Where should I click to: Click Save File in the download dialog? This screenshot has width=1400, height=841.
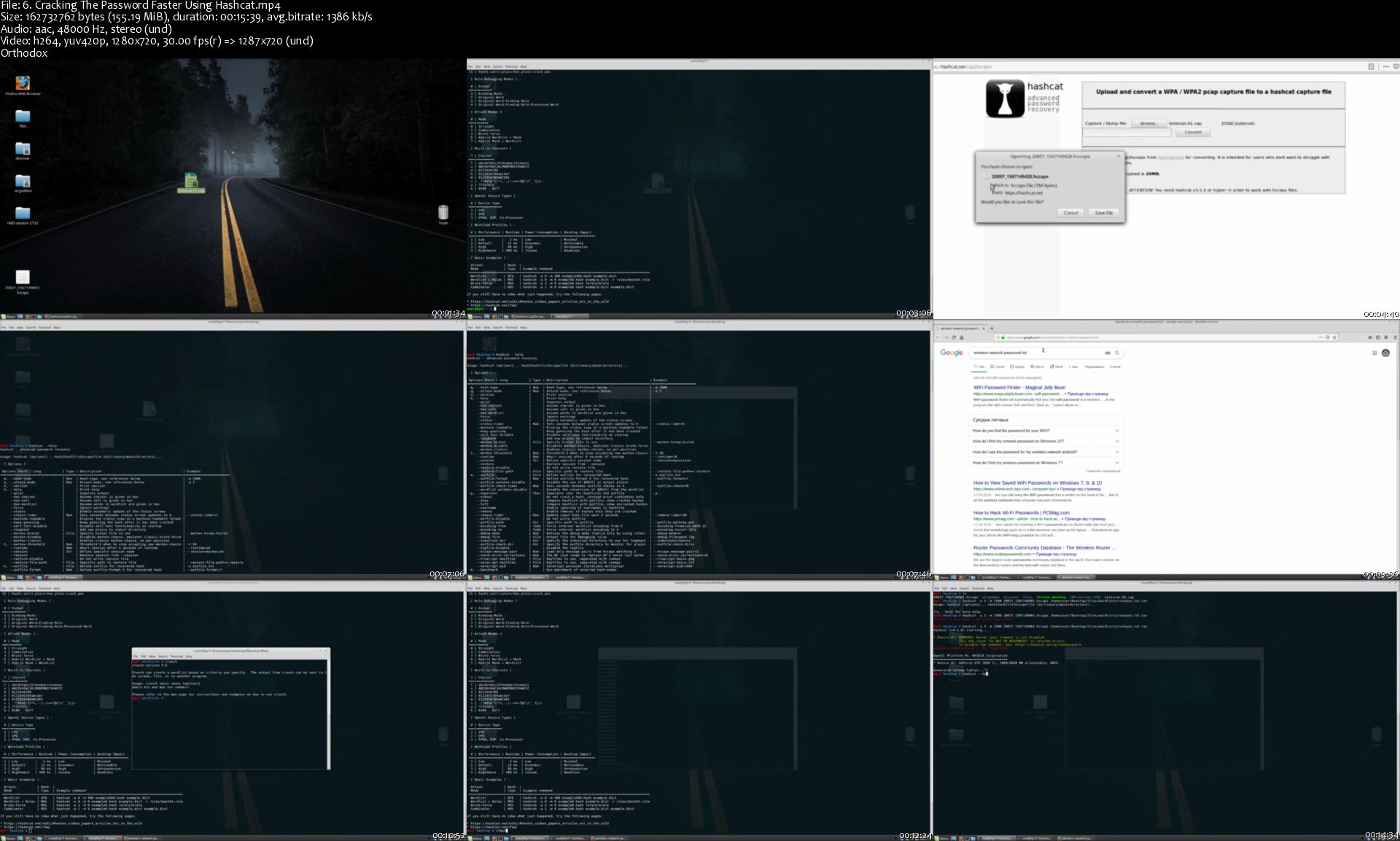1103,213
